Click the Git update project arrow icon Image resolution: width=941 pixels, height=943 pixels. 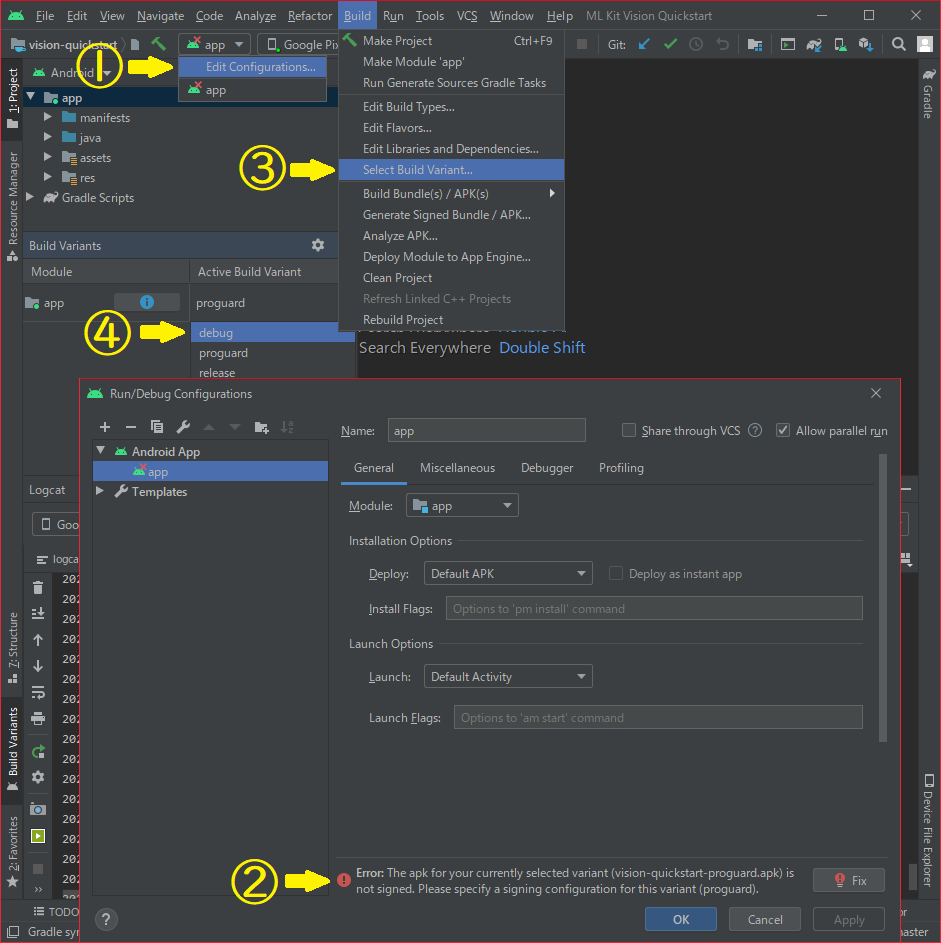pos(644,45)
